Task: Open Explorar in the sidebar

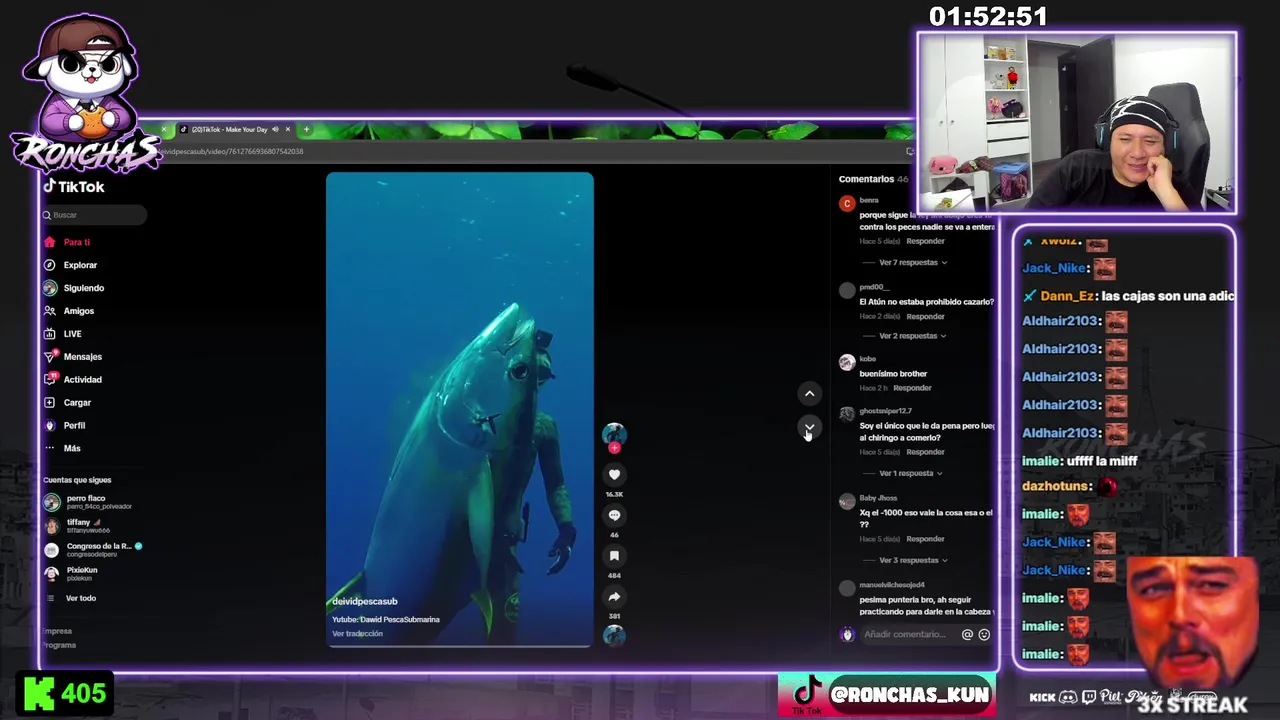Action: 80,265
